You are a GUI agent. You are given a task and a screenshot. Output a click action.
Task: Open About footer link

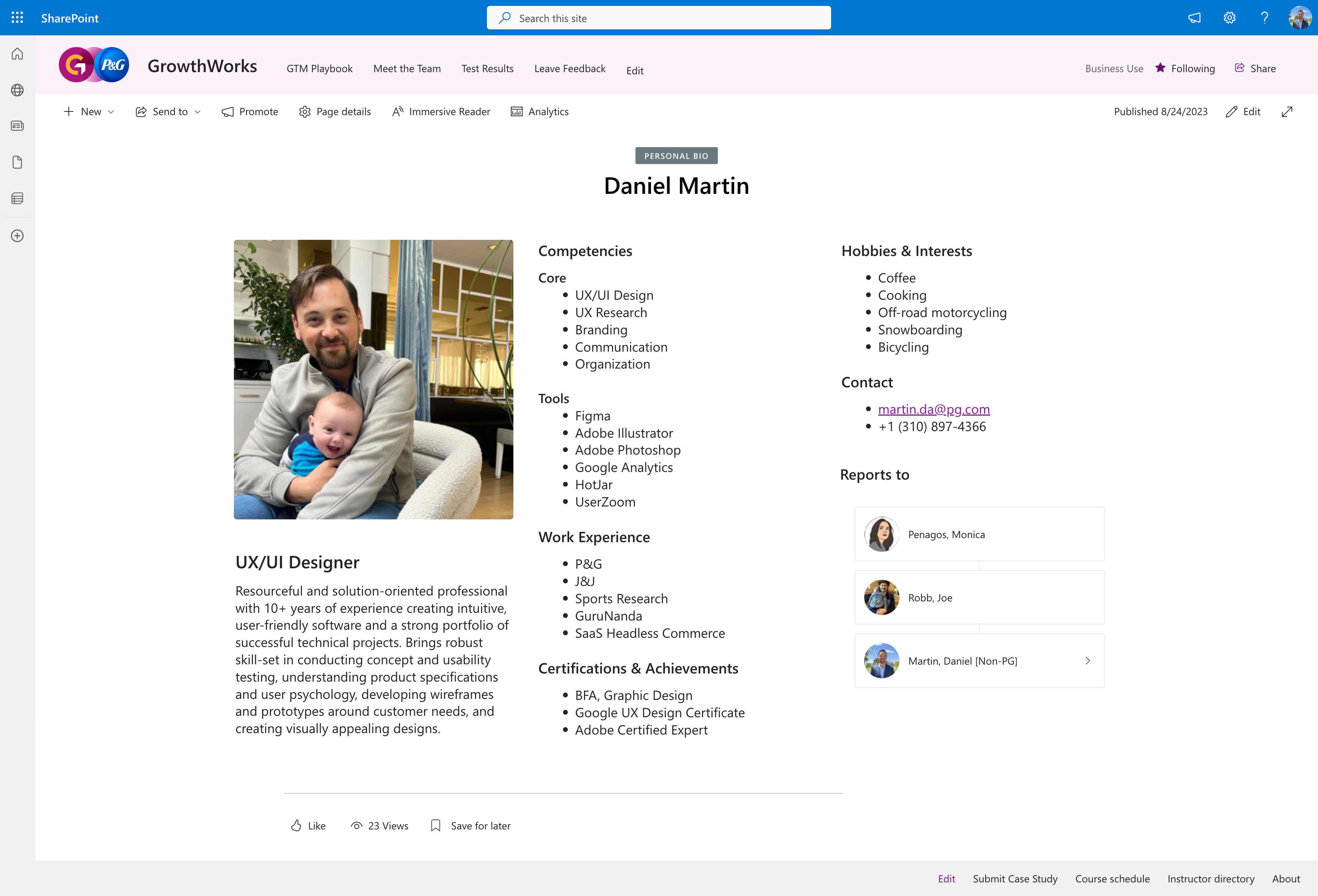pos(1286,878)
